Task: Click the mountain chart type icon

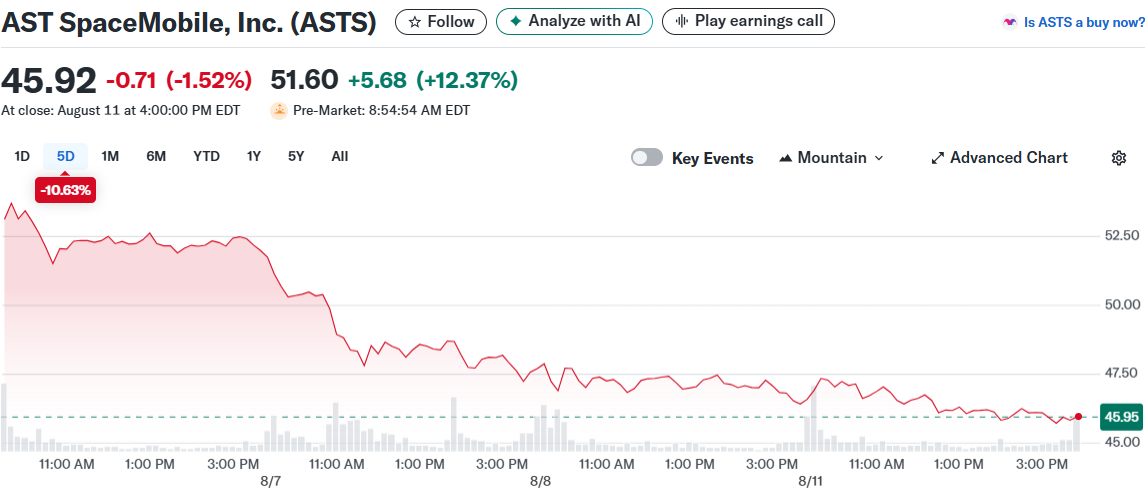Action: pyautogui.click(x=786, y=158)
